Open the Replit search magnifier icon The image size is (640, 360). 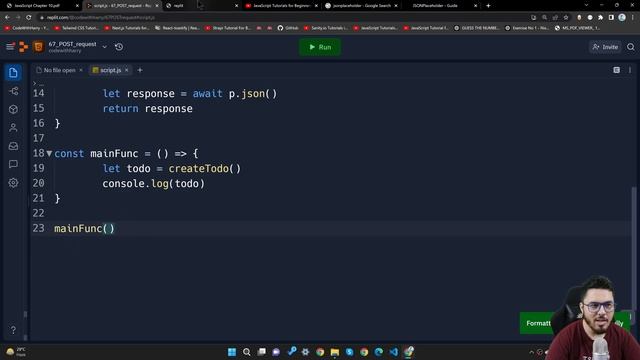pos(631,47)
